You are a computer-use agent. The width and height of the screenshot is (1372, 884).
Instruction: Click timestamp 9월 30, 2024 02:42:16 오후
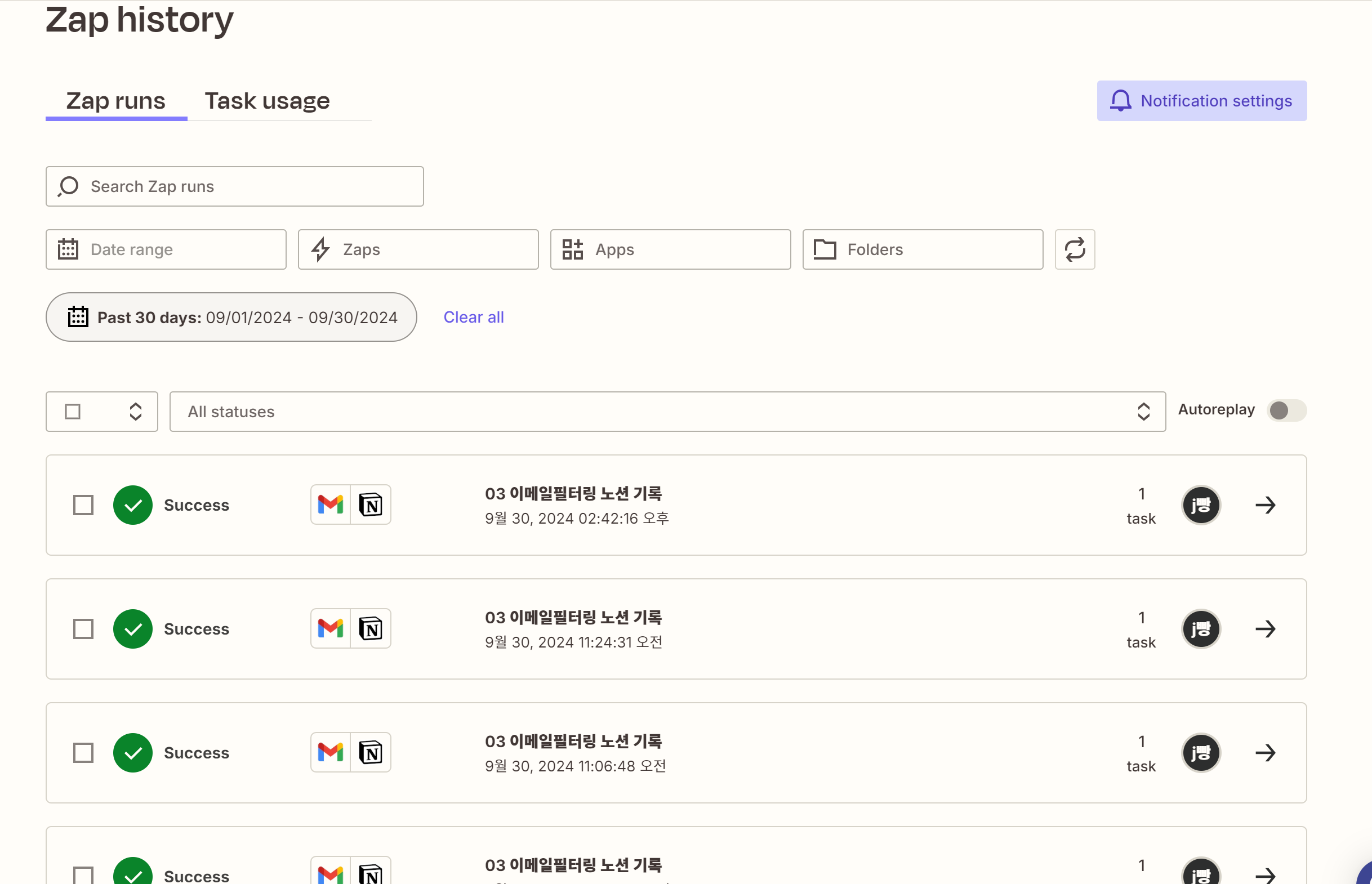576,519
